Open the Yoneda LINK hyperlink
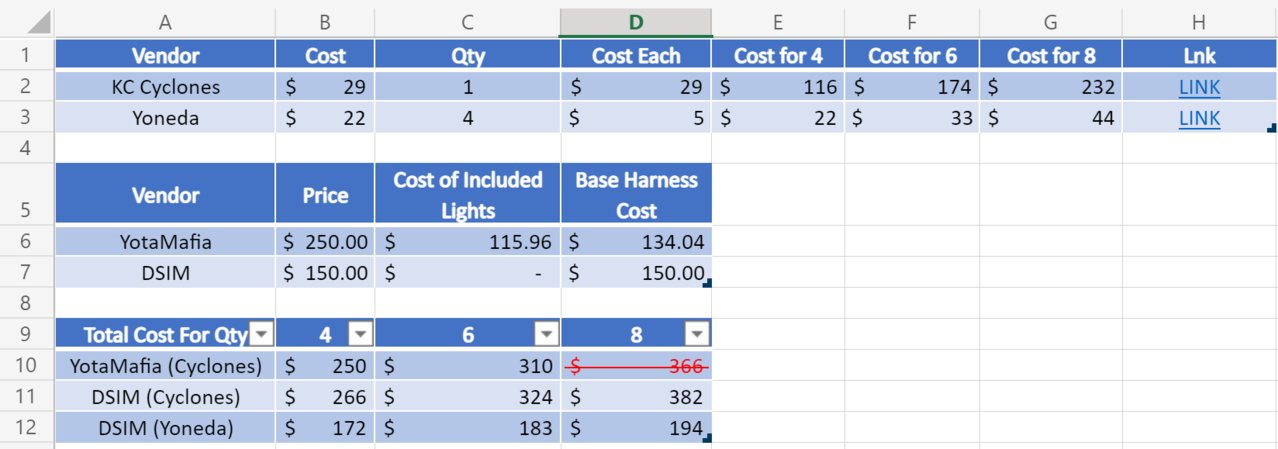 tap(1199, 118)
